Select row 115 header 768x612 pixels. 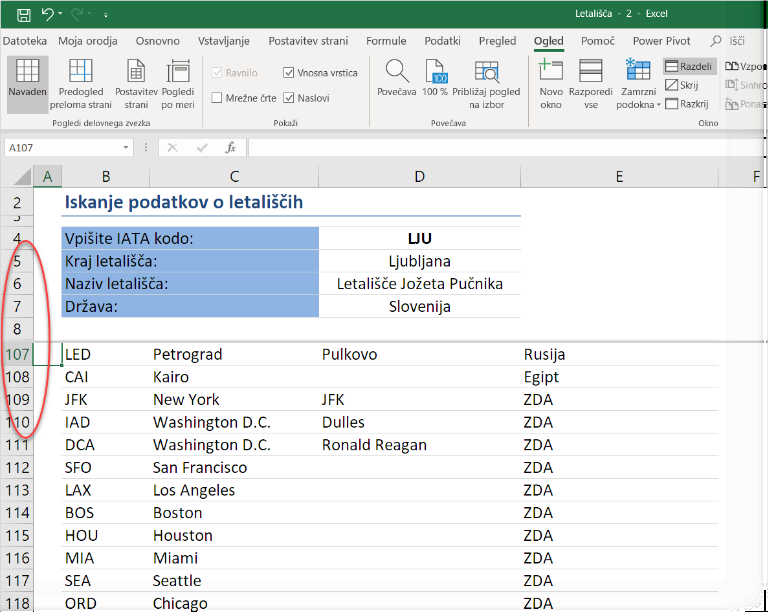pos(17,536)
